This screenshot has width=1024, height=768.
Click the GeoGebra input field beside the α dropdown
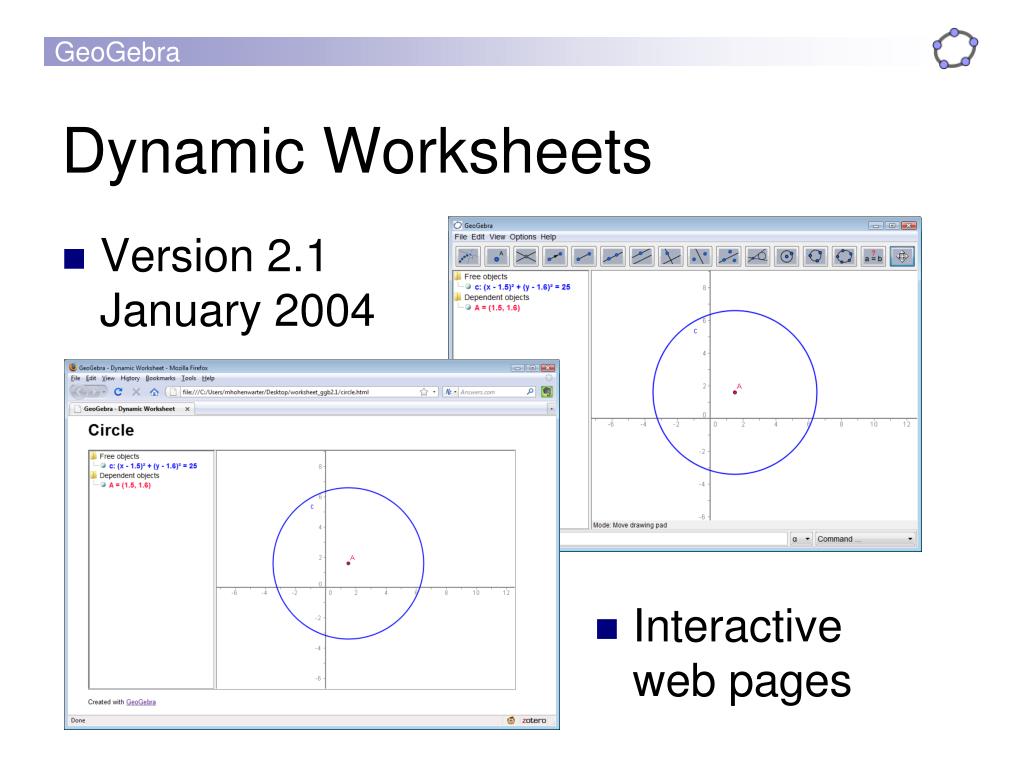tap(673, 539)
